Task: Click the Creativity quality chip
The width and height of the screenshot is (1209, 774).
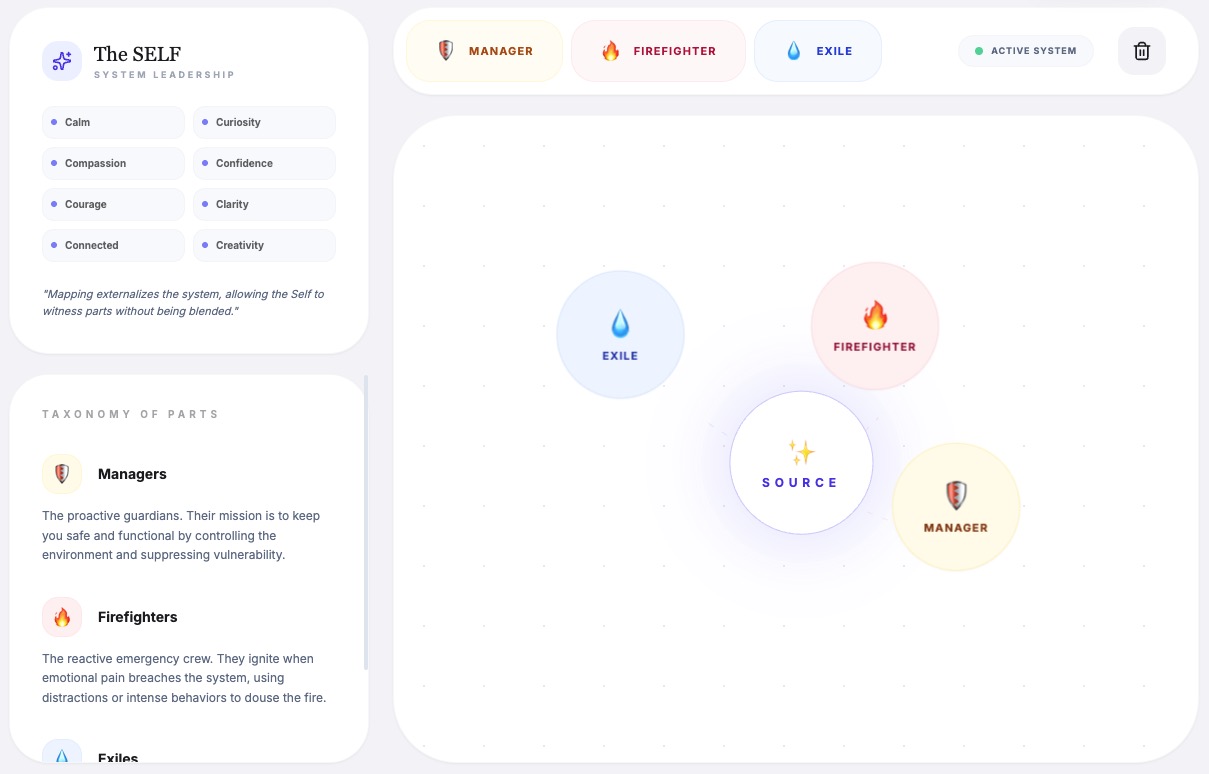Action: pos(264,245)
